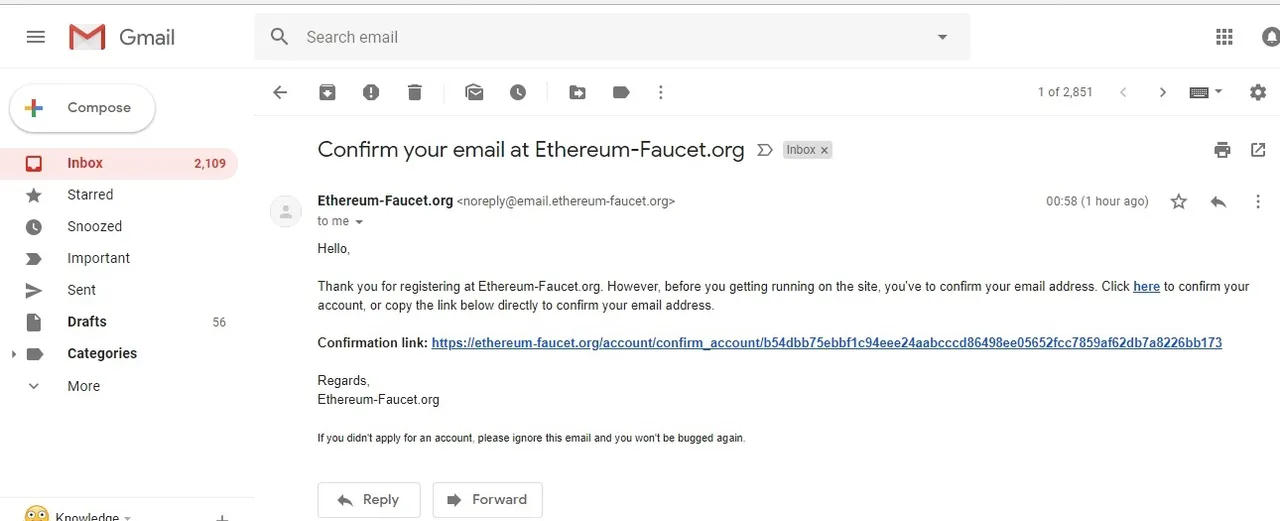Snooze the email with the clock icon

tap(518, 92)
